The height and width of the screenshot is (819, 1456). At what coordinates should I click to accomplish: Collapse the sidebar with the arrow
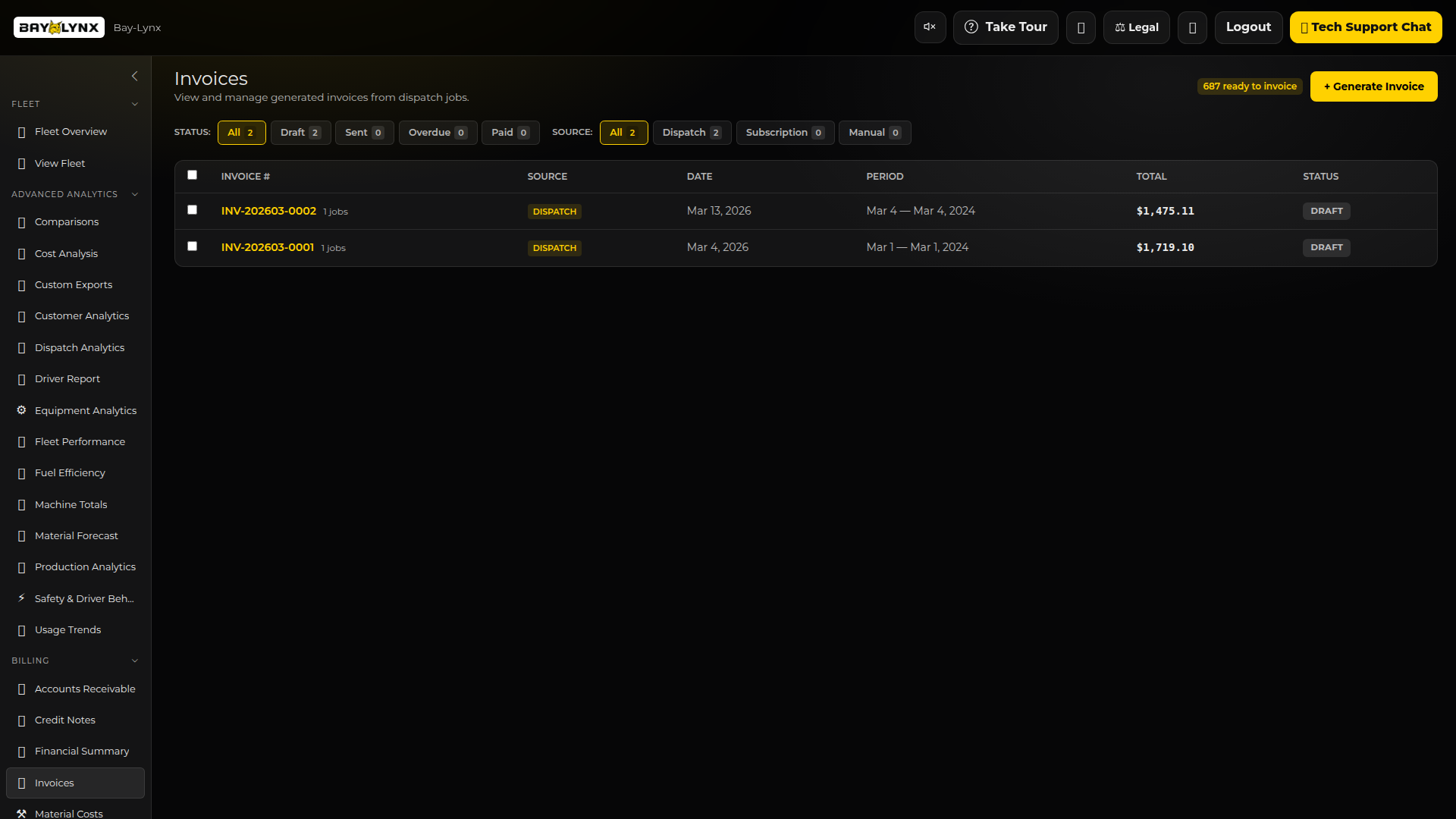[x=134, y=76]
